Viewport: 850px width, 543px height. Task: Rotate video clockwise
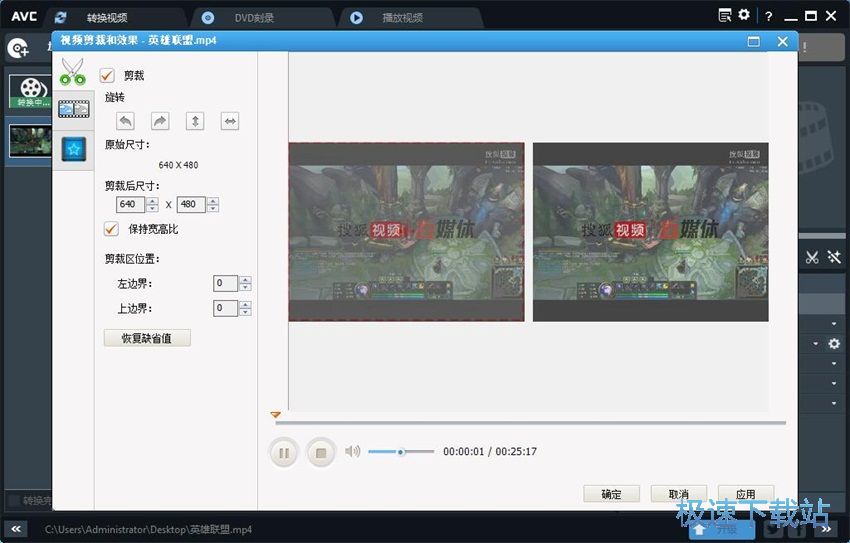coord(160,121)
